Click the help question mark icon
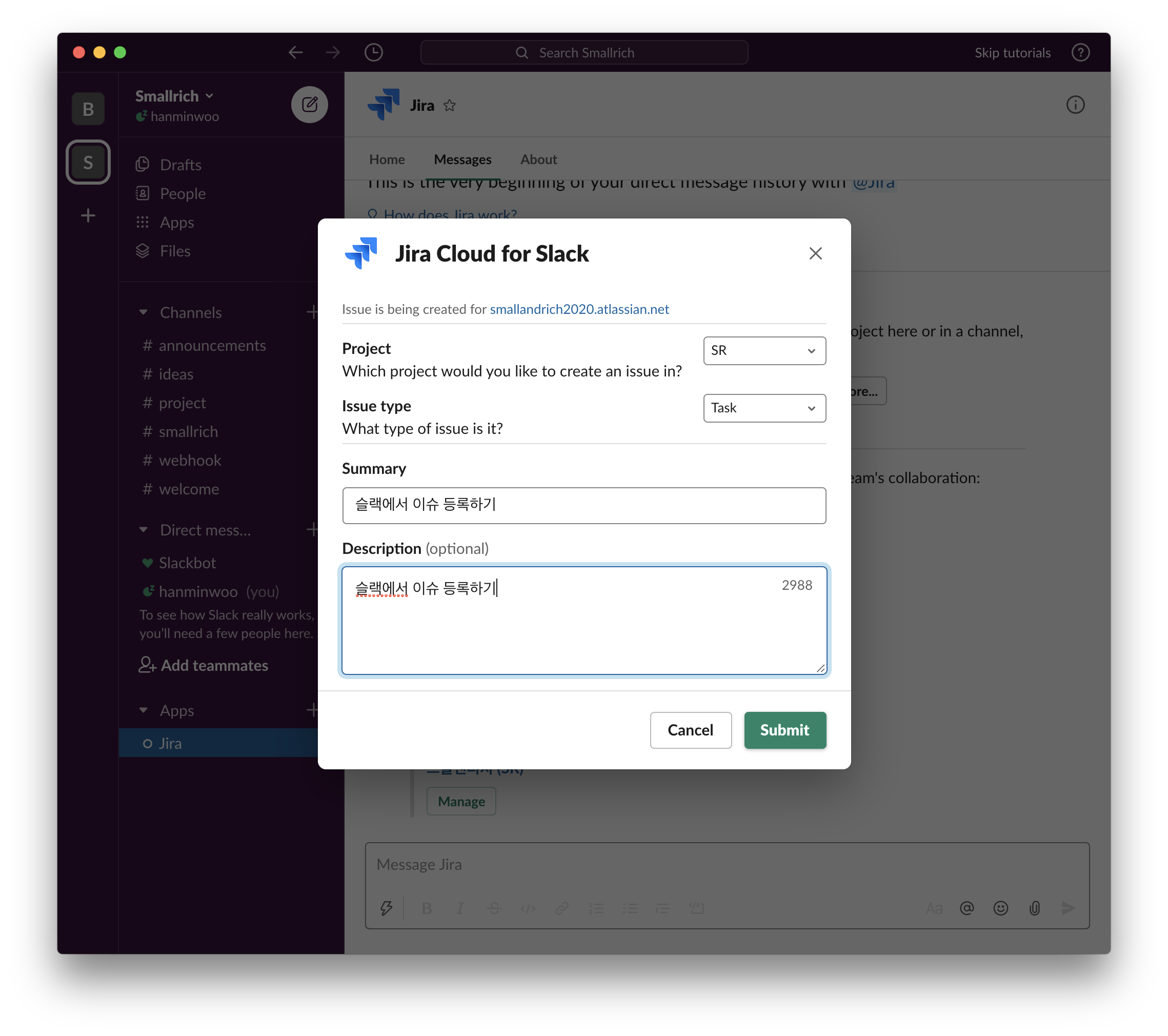 coord(1080,53)
